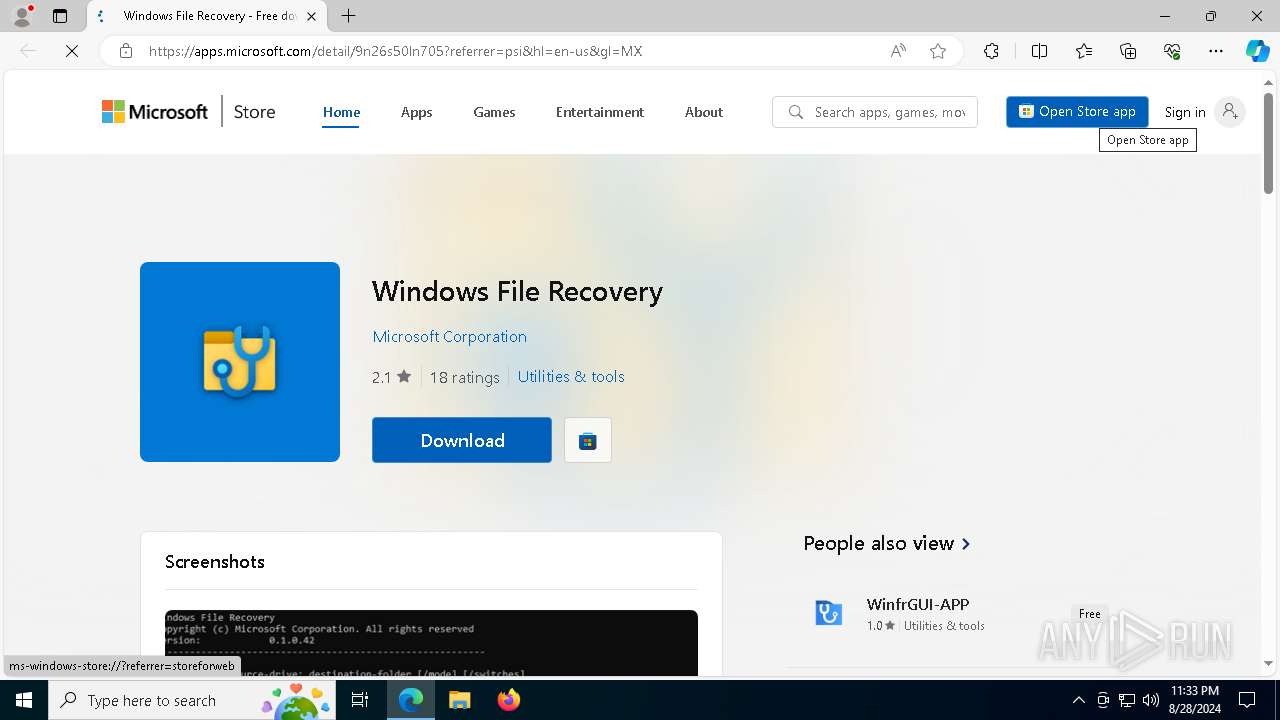This screenshot has width=1280, height=720.
Task: Open File Explorer from taskbar
Action: pyautogui.click(x=460, y=700)
